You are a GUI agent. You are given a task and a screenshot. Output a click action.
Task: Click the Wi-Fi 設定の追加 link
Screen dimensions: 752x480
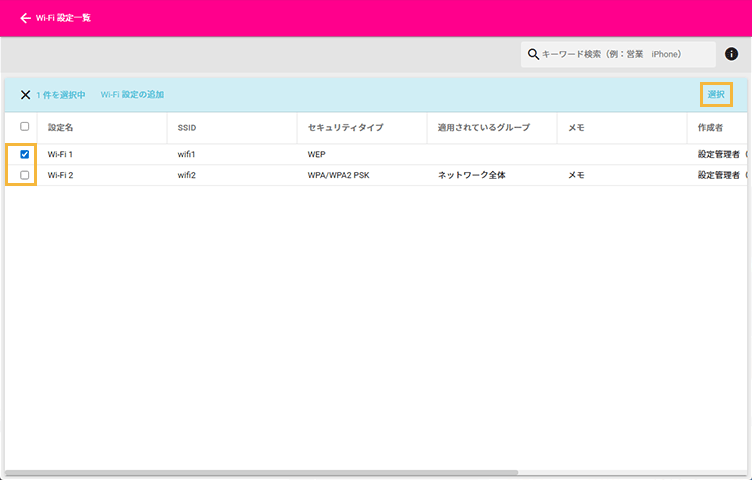pyautogui.click(x=132, y=95)
